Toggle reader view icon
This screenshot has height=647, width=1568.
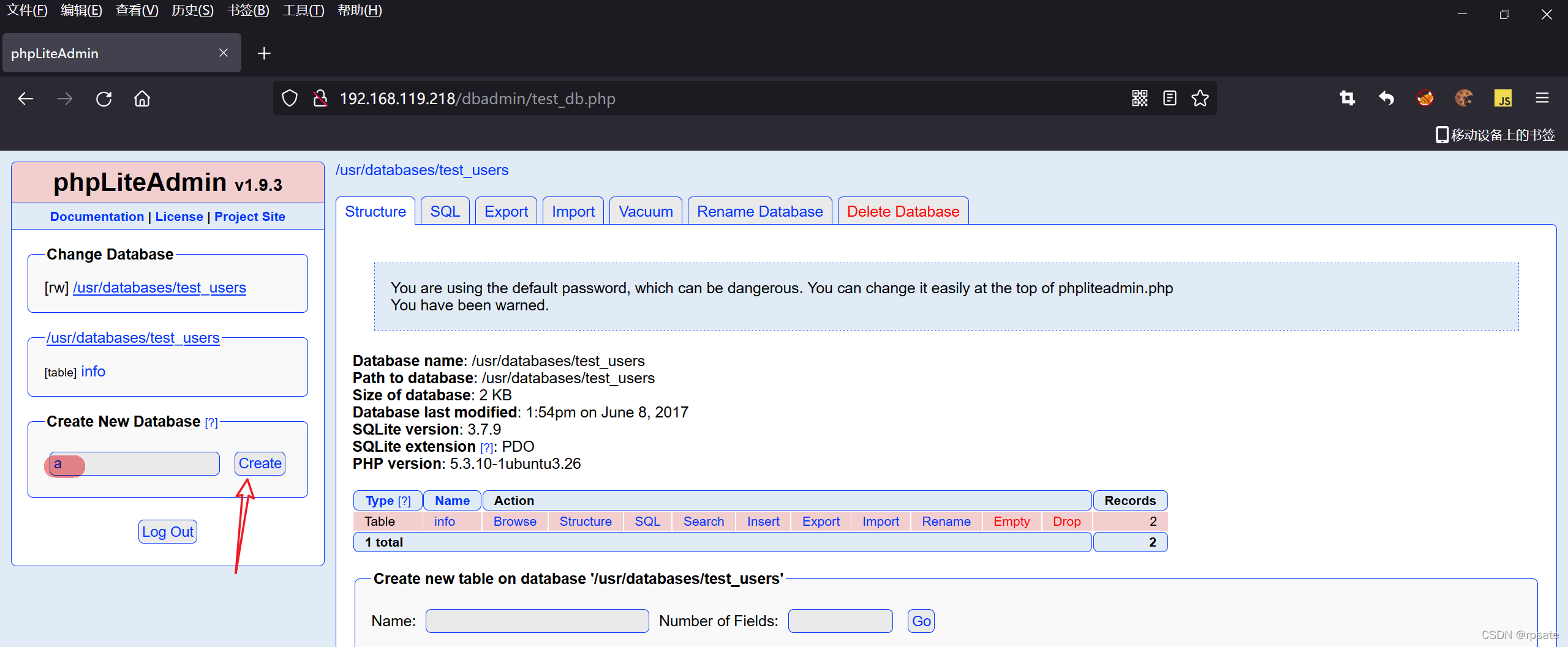point(1170,98)
